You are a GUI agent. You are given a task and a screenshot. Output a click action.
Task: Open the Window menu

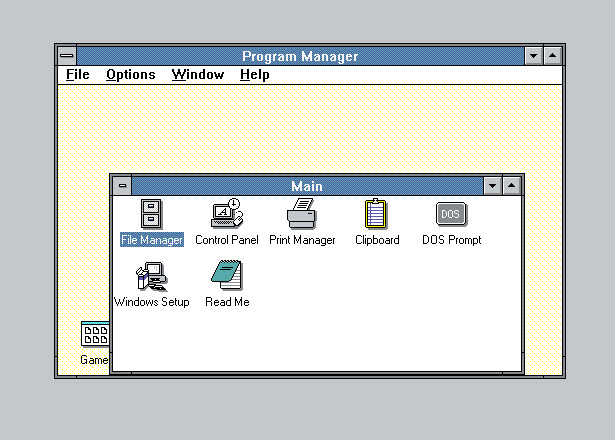[x=198, y=75]
